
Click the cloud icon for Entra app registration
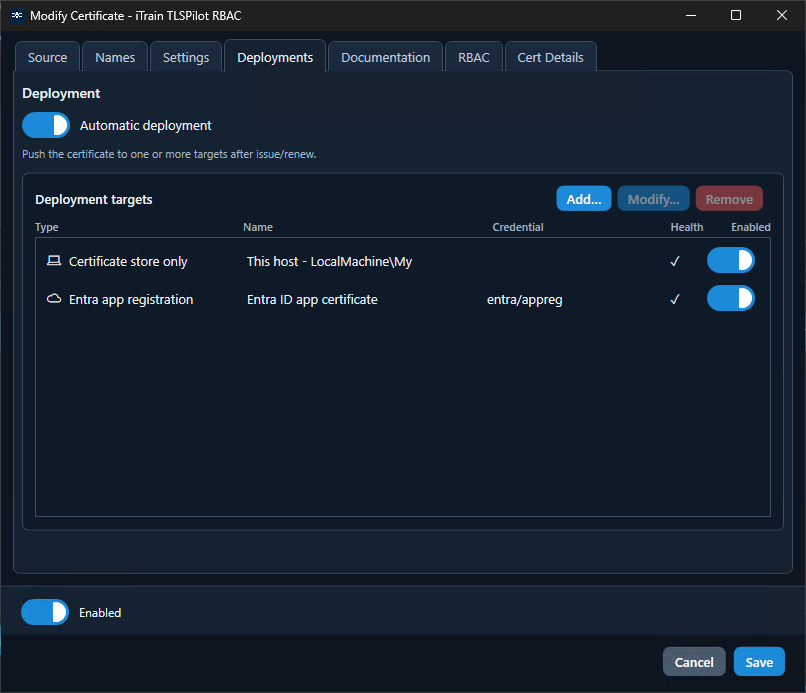coord(53,299)
